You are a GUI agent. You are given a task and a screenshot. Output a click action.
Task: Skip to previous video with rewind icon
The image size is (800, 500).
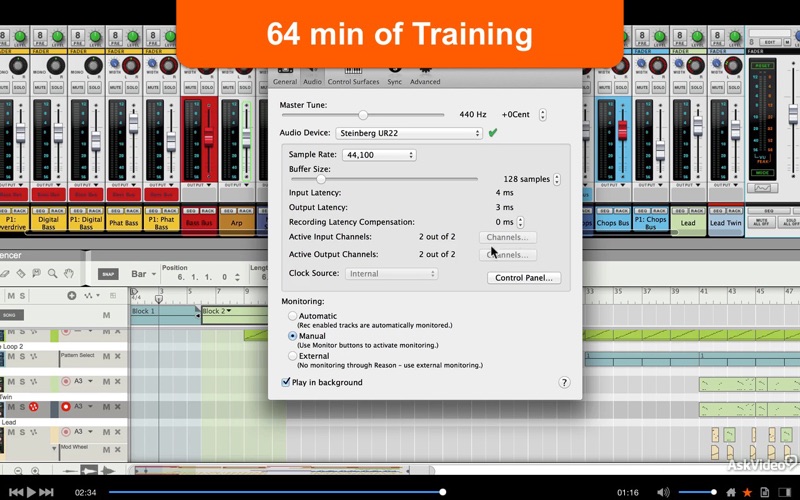point(16,492)
